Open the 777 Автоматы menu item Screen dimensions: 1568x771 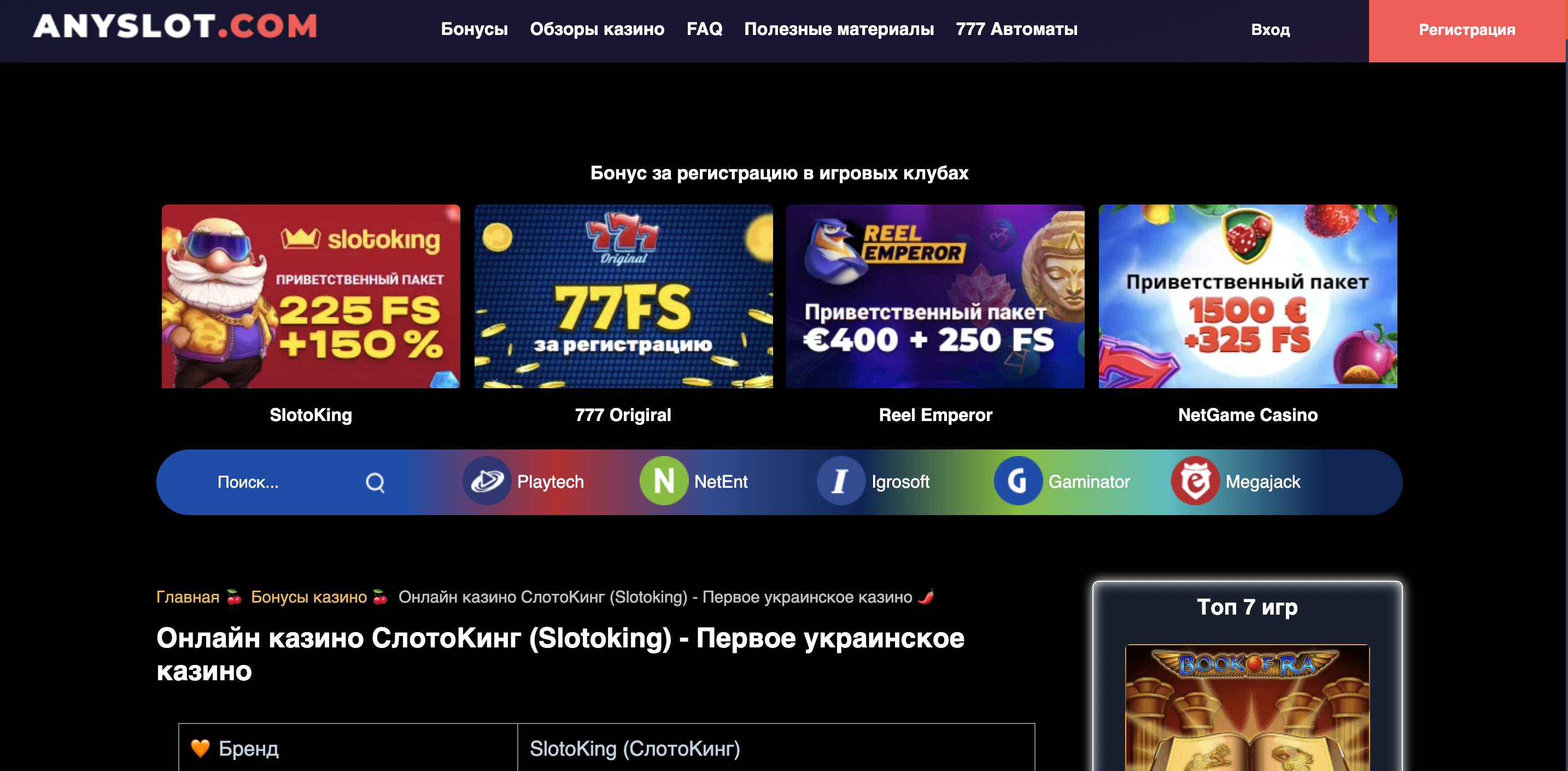pos(1016,28)
